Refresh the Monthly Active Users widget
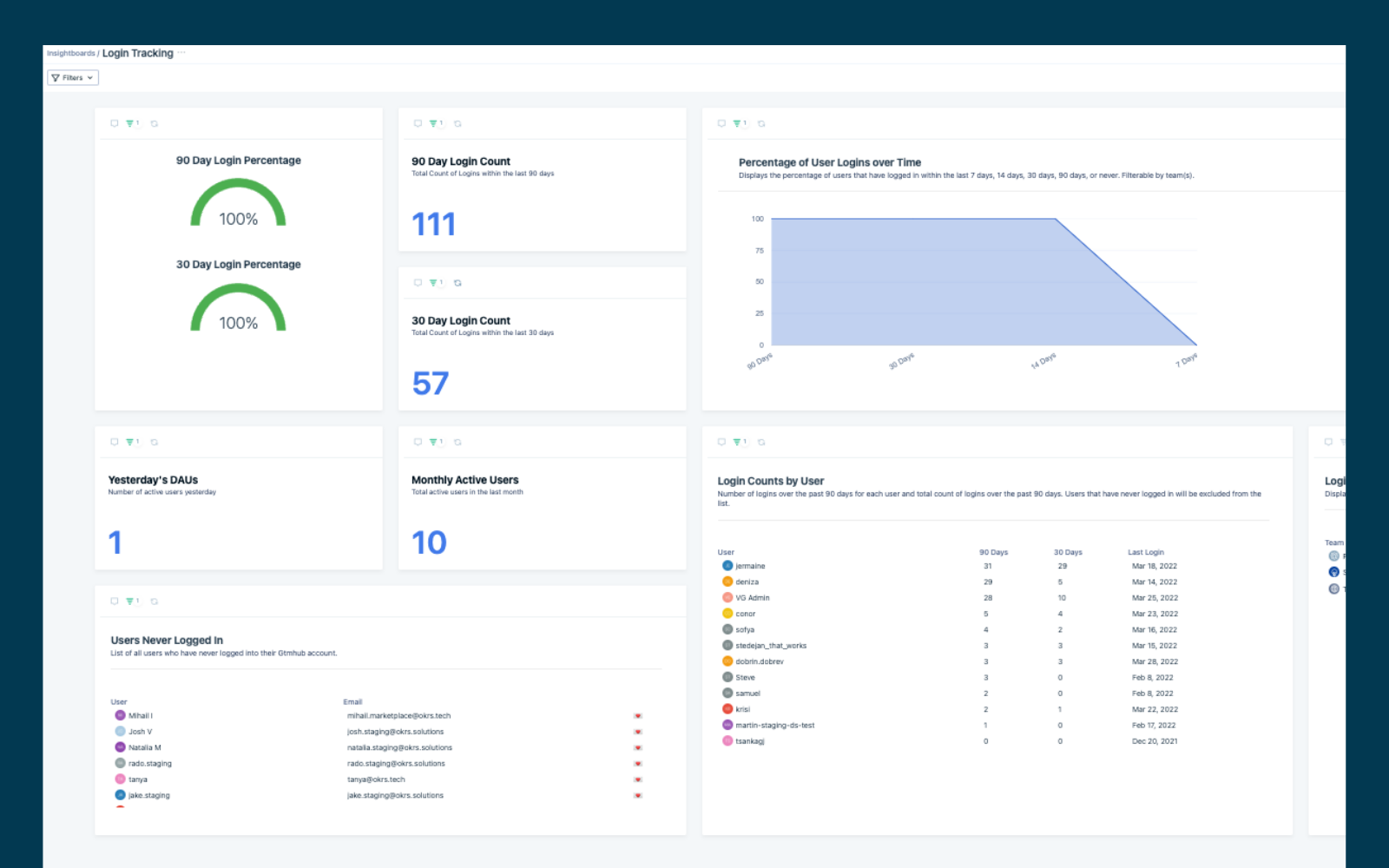The width and height of the screenshot is (1389, 868). [x=458, y=442]
